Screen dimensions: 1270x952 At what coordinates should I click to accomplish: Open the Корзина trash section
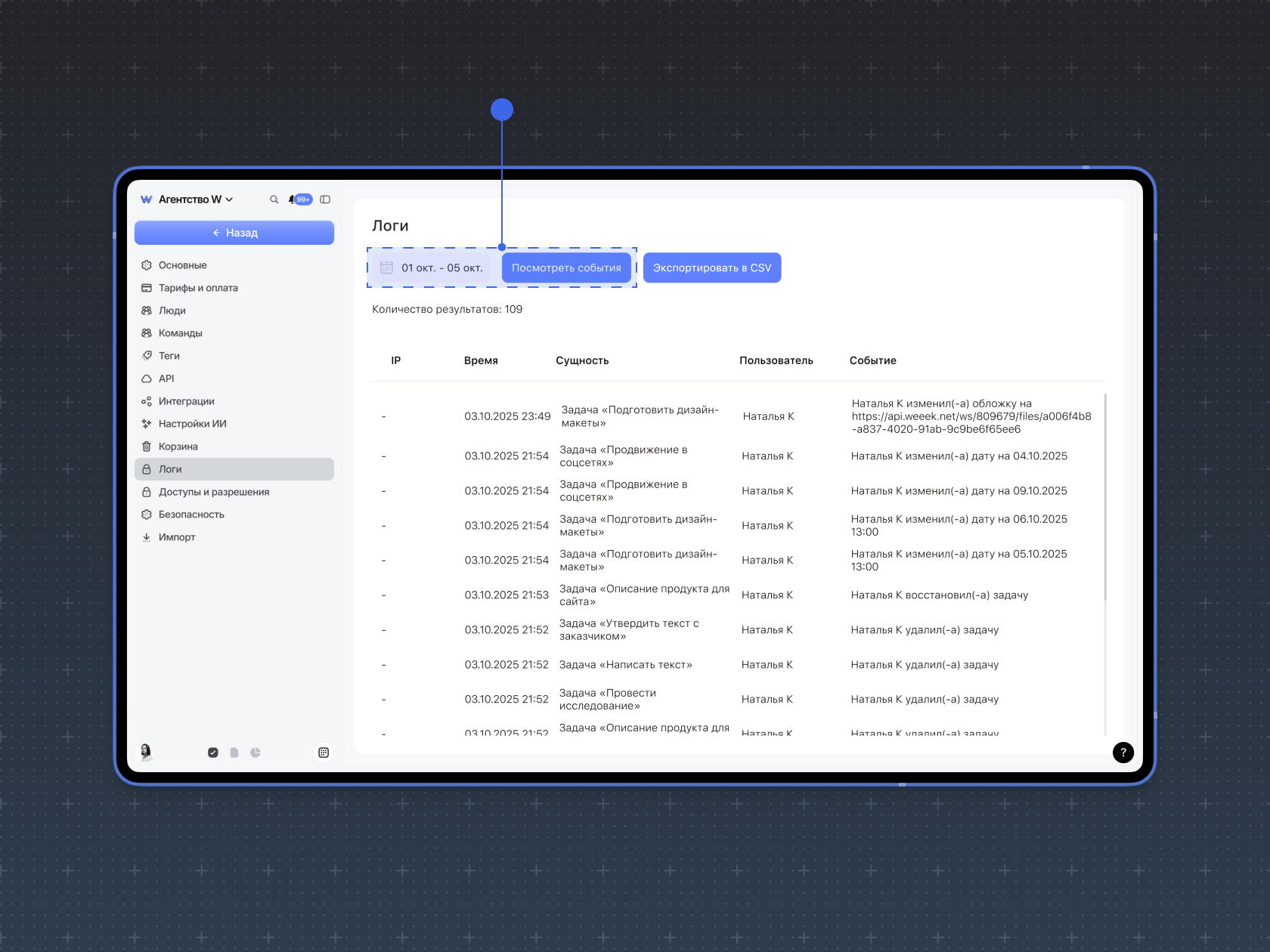[178, 447]
